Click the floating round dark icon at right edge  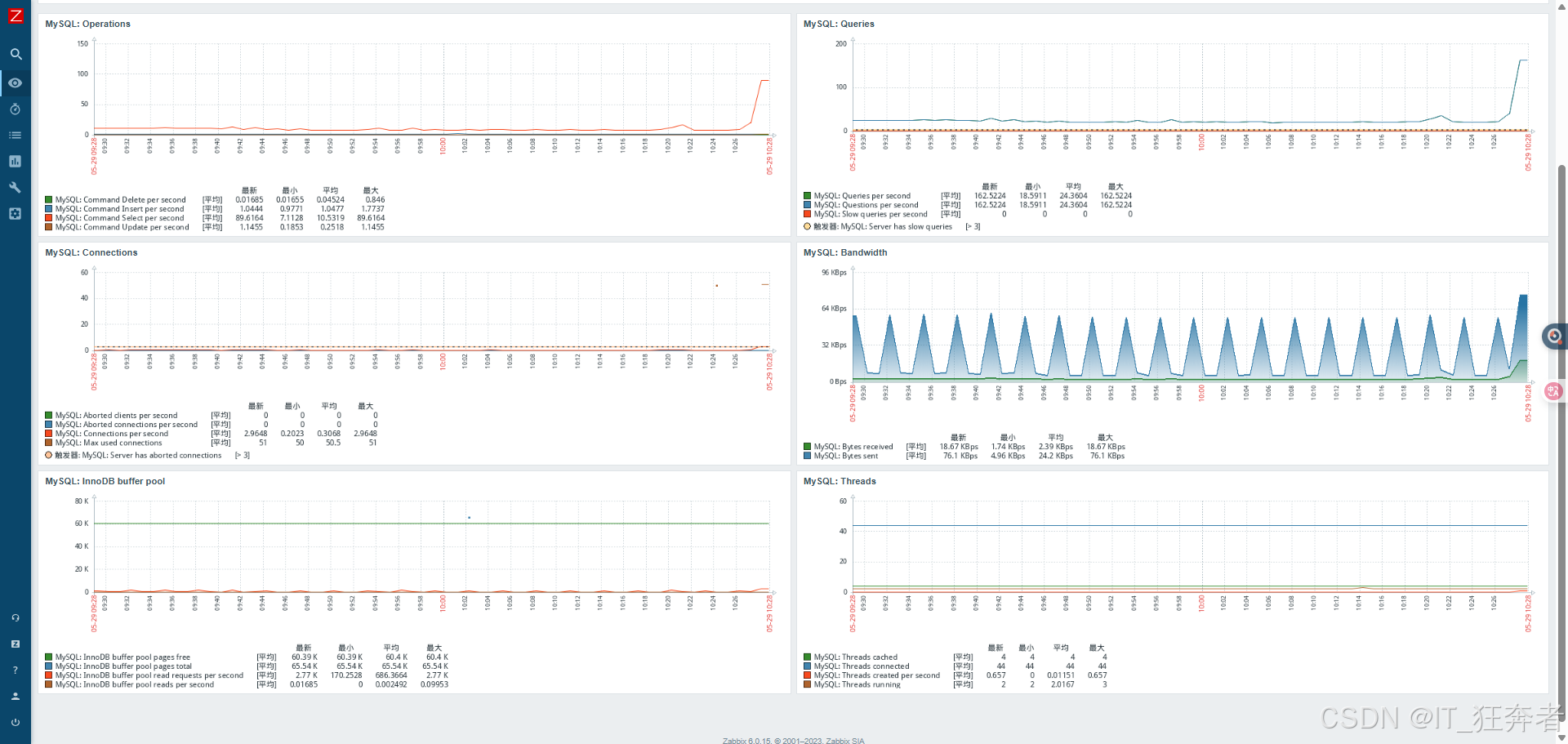(x=1554, y=336)
